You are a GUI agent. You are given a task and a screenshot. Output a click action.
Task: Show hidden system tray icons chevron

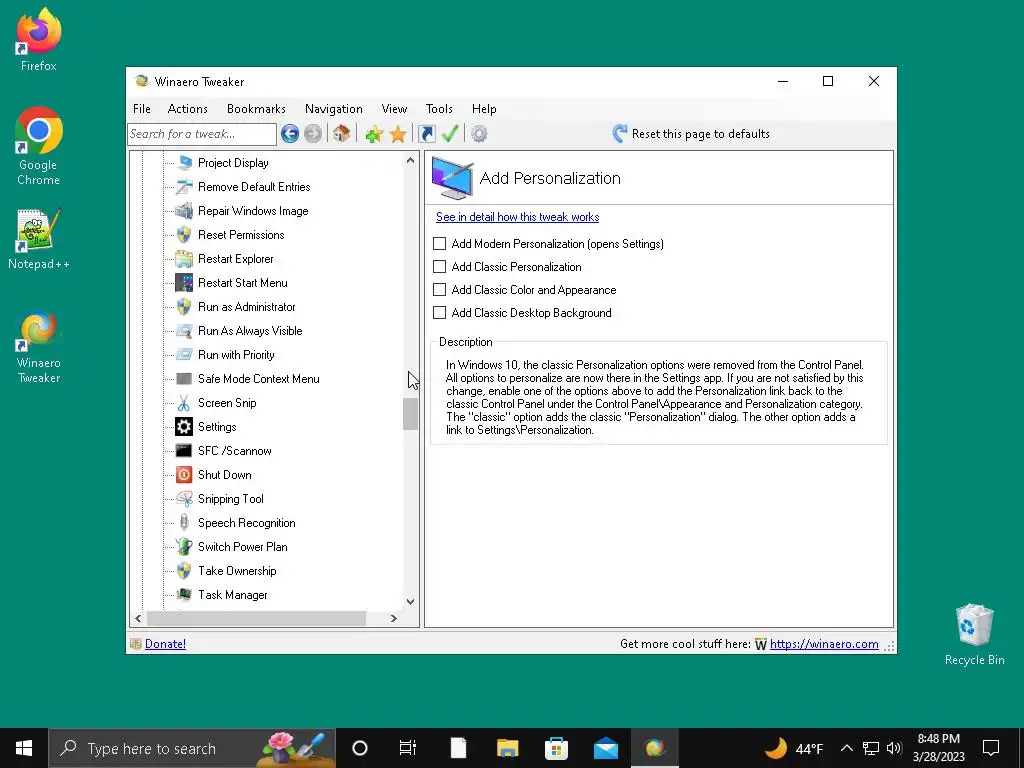coord(846,748)
